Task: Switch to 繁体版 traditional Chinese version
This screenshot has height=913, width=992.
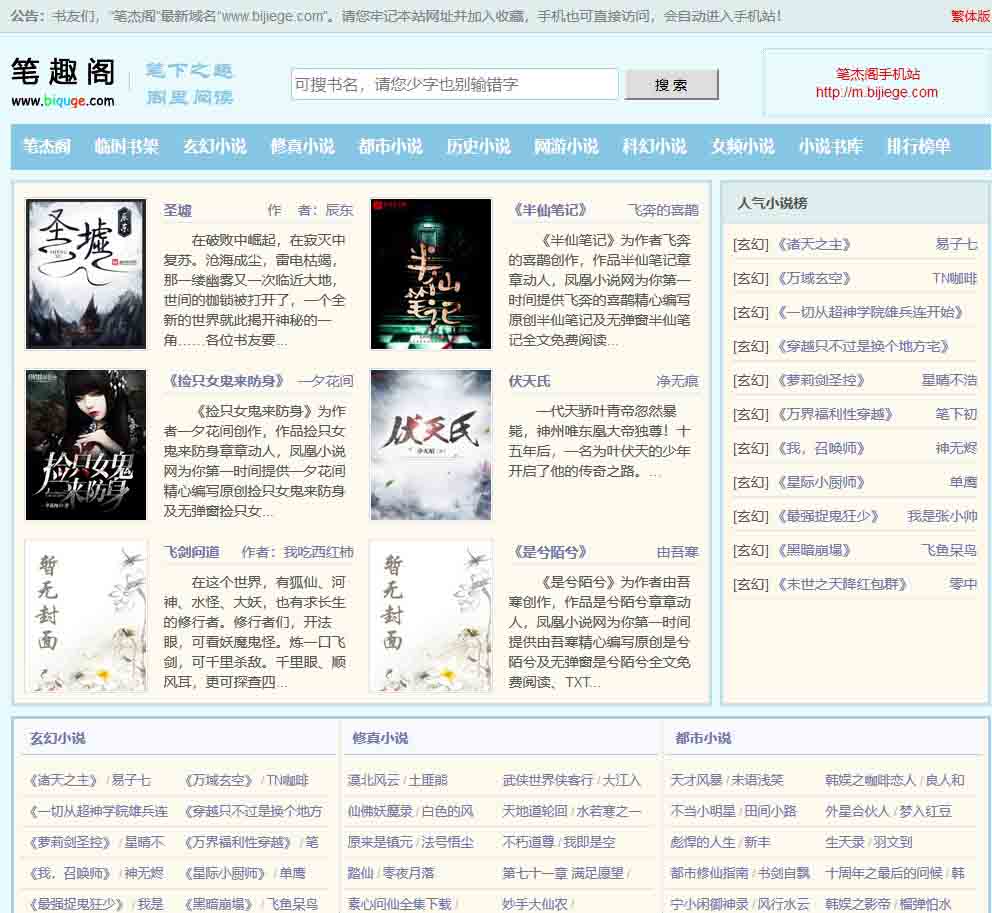Action: tap(970, 16)
